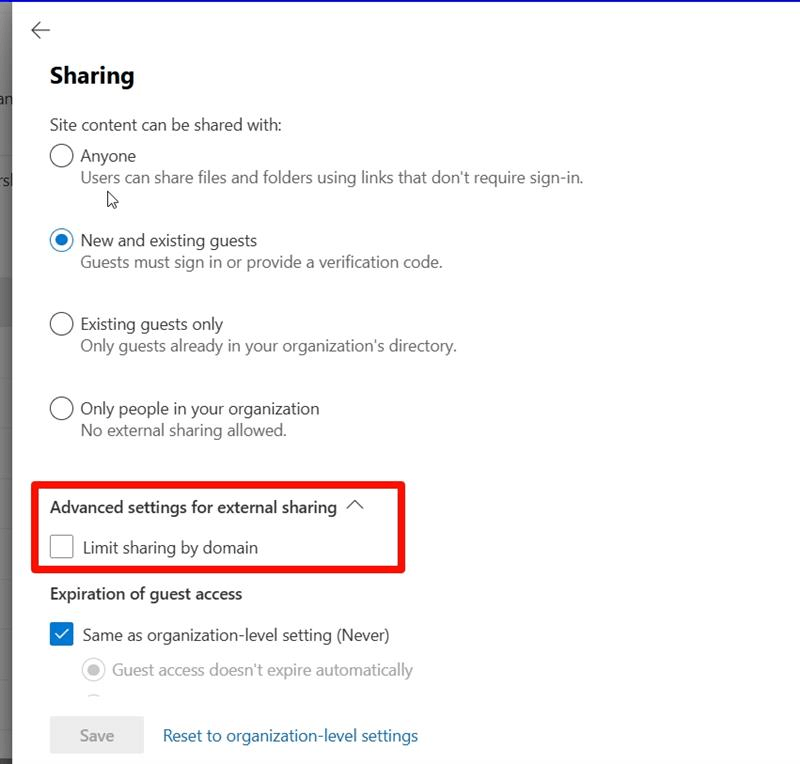Select Only people in your organization
Screen dimensions: 800x764
tap(61, 408)
